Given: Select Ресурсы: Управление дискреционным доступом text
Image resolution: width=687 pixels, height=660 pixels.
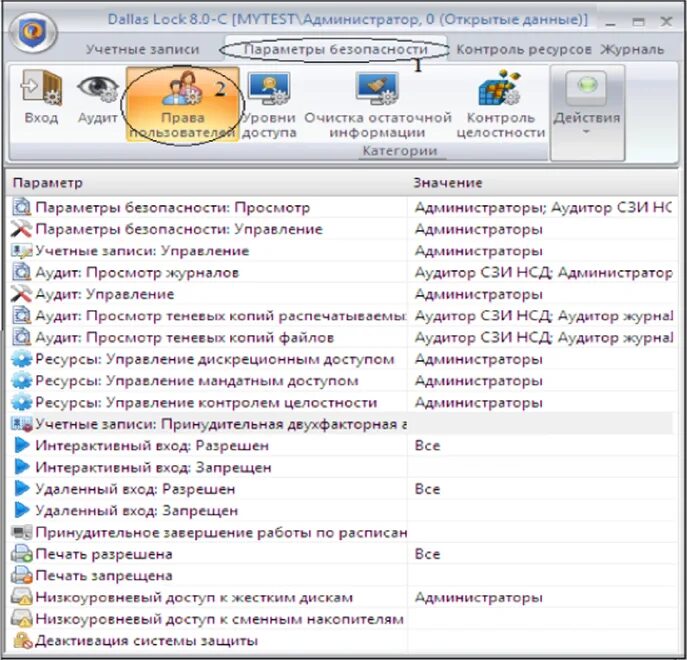Looking at the screenshot, I should pos(215,359).
